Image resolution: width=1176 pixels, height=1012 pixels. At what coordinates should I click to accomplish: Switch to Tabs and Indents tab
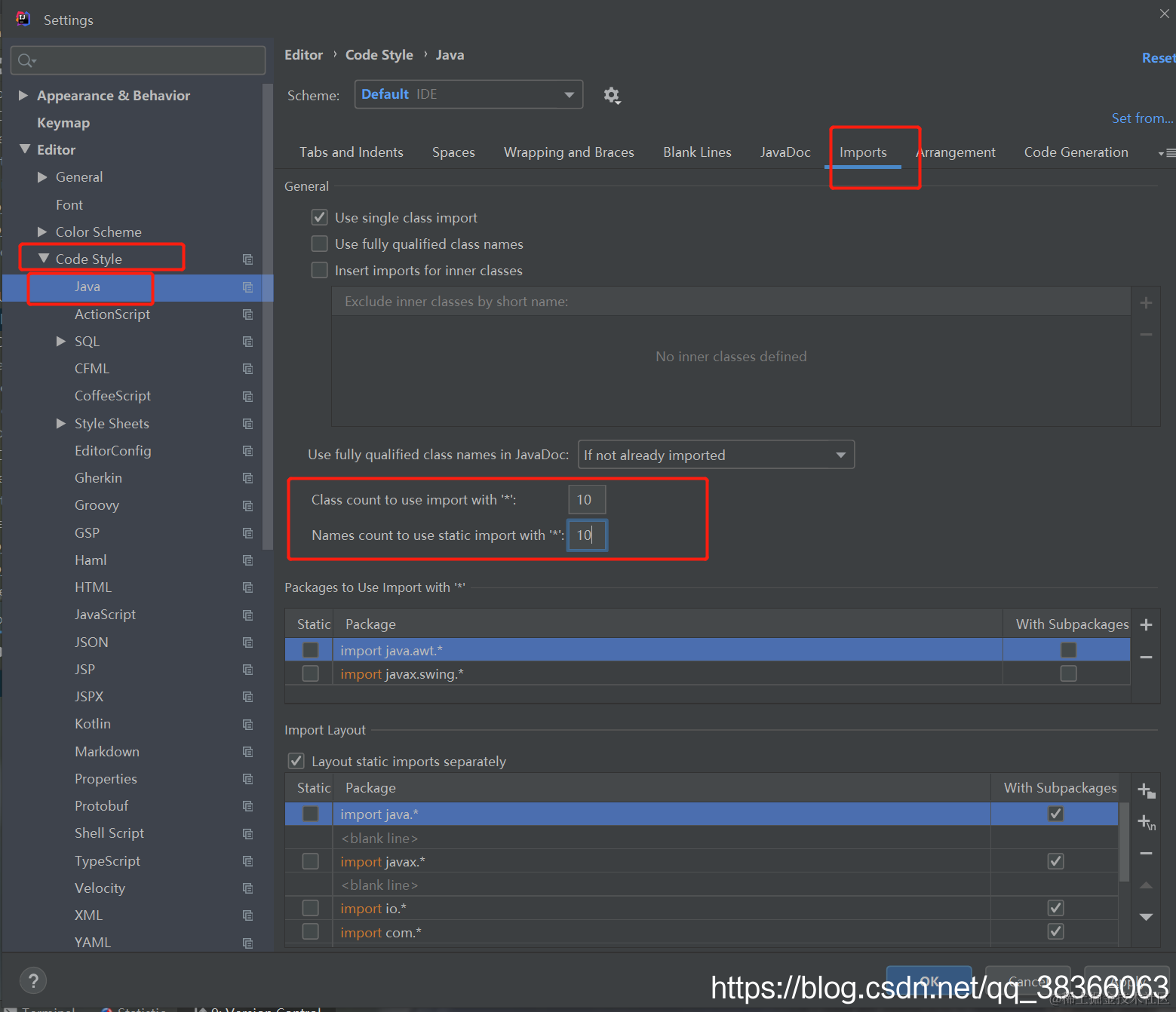(352, 152)
